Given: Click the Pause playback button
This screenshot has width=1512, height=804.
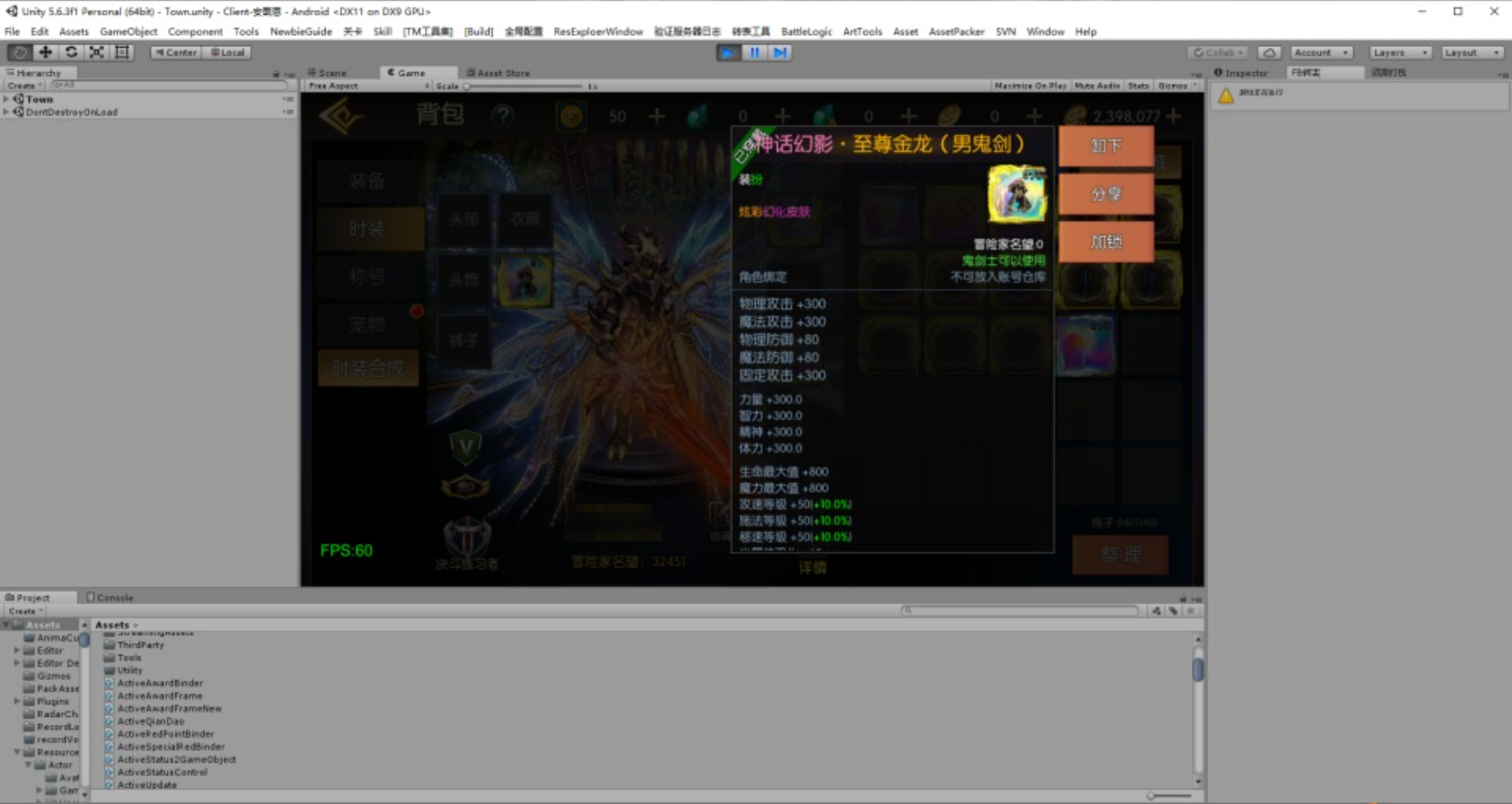Looking at the screenshot, I should [754, 53].
